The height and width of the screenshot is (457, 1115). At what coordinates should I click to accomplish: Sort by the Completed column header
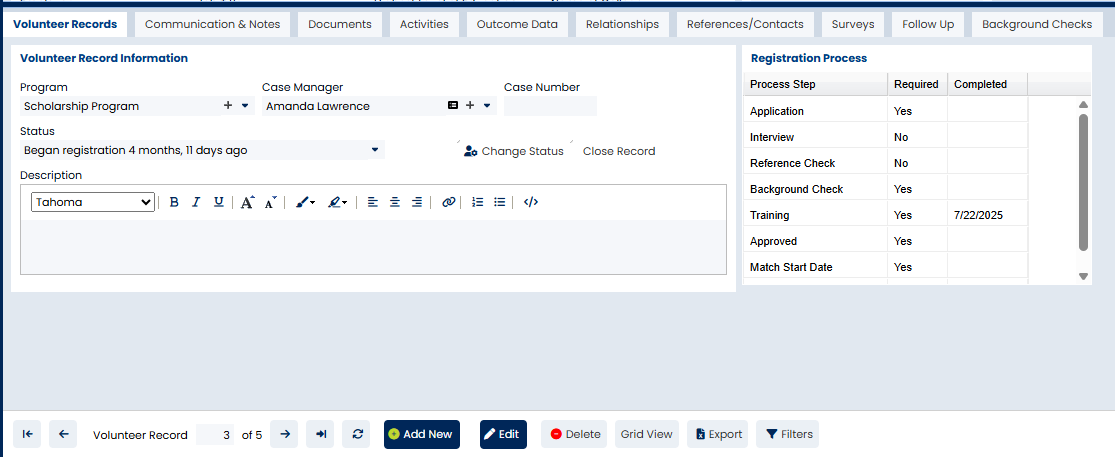(987, 85)
